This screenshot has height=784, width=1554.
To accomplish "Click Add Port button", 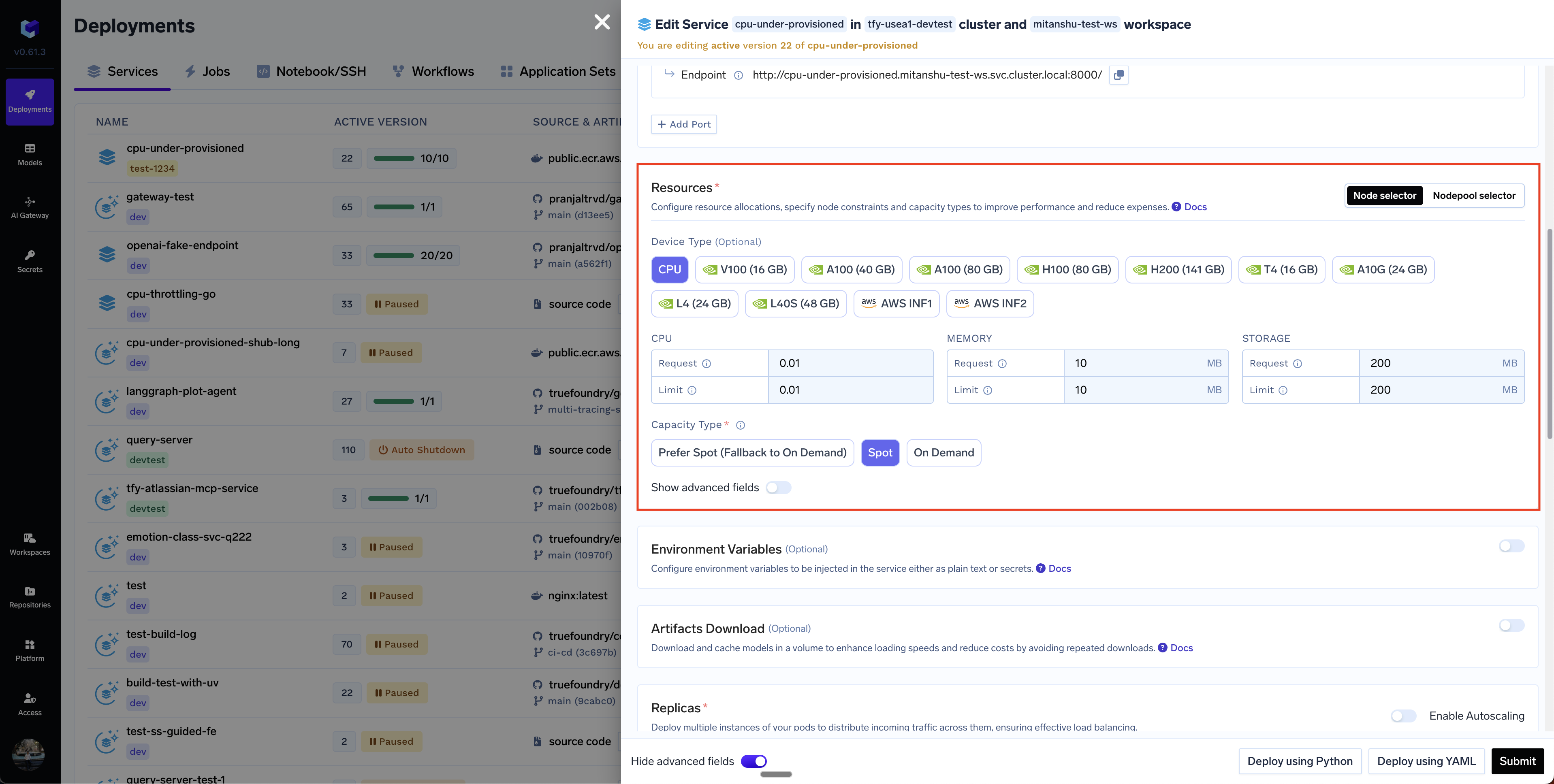I will coord(683,124).
